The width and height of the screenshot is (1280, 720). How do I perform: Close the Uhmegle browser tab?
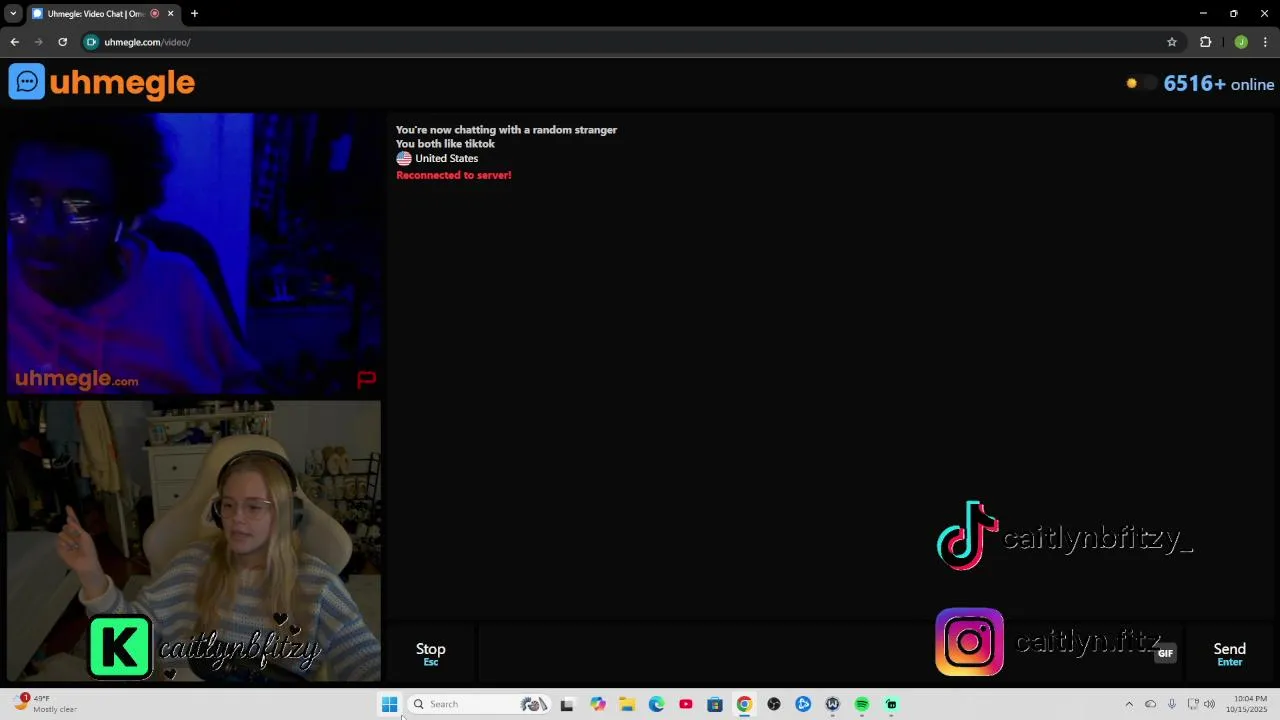[x=170, y=14]
